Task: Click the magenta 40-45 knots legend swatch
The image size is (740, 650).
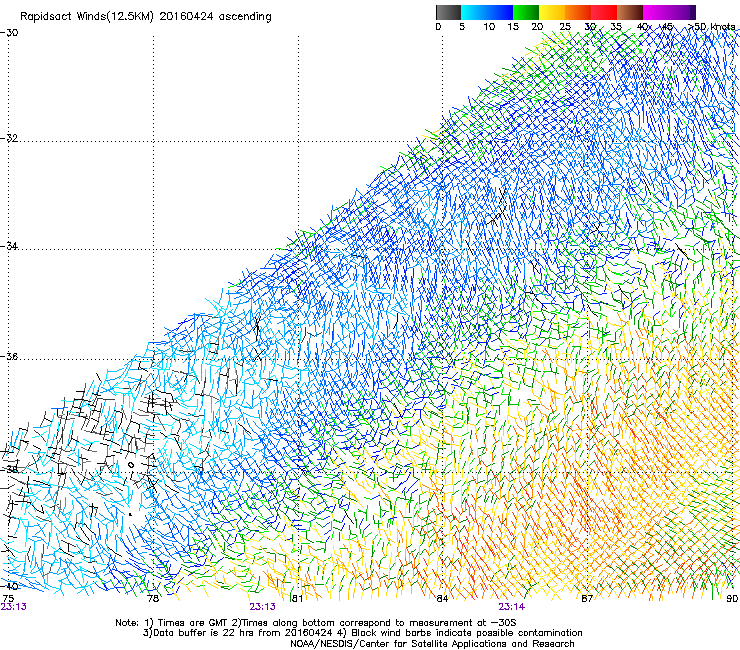Action: tap(656, 12)
